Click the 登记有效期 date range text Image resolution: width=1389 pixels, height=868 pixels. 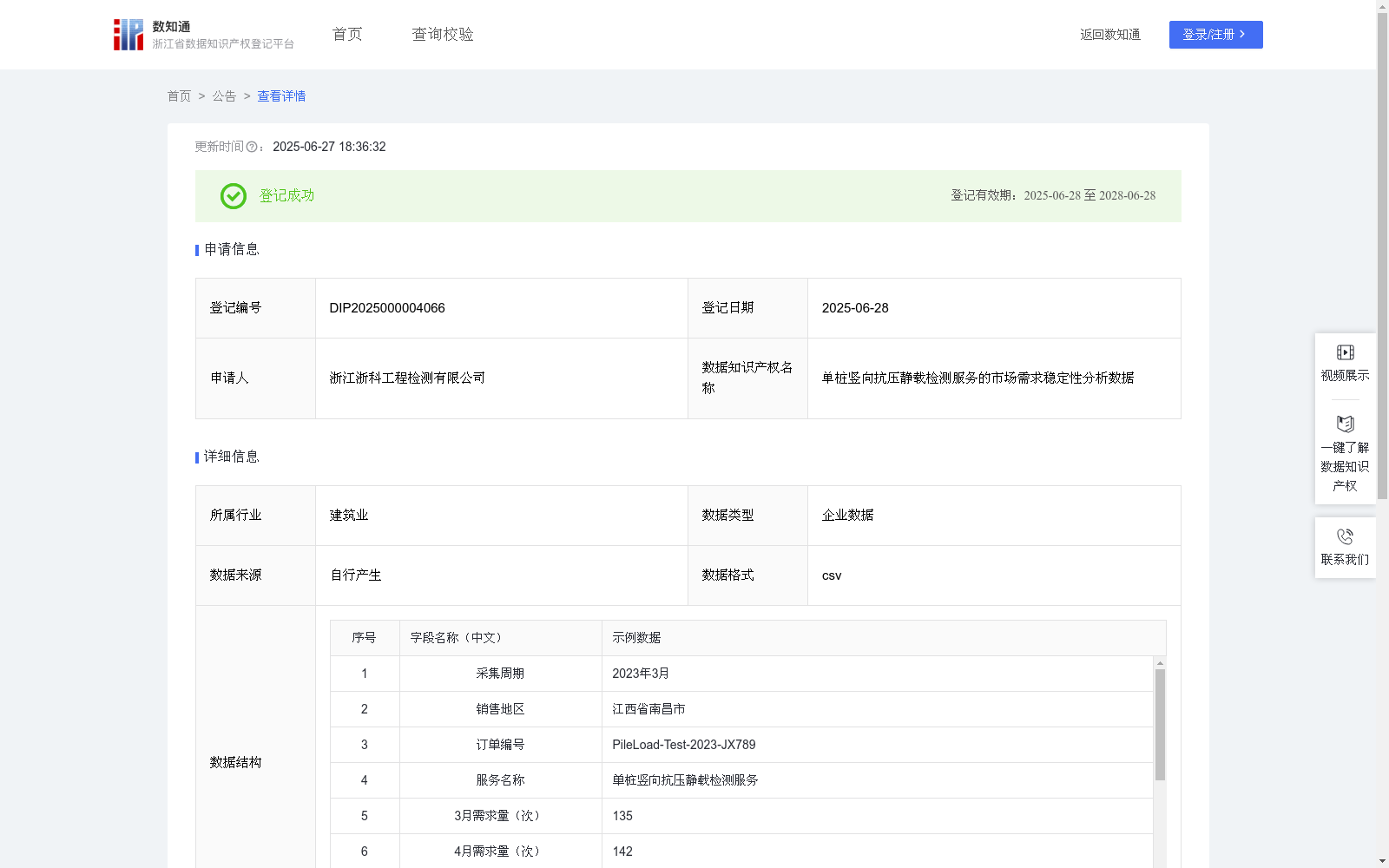click(1052, 196)
